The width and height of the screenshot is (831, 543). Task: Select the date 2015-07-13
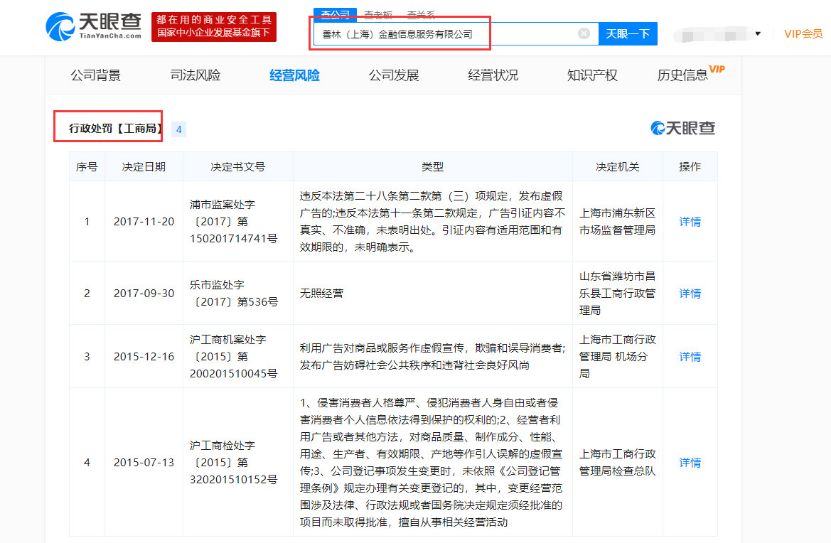pyautogui.click(x=144, y=462)
